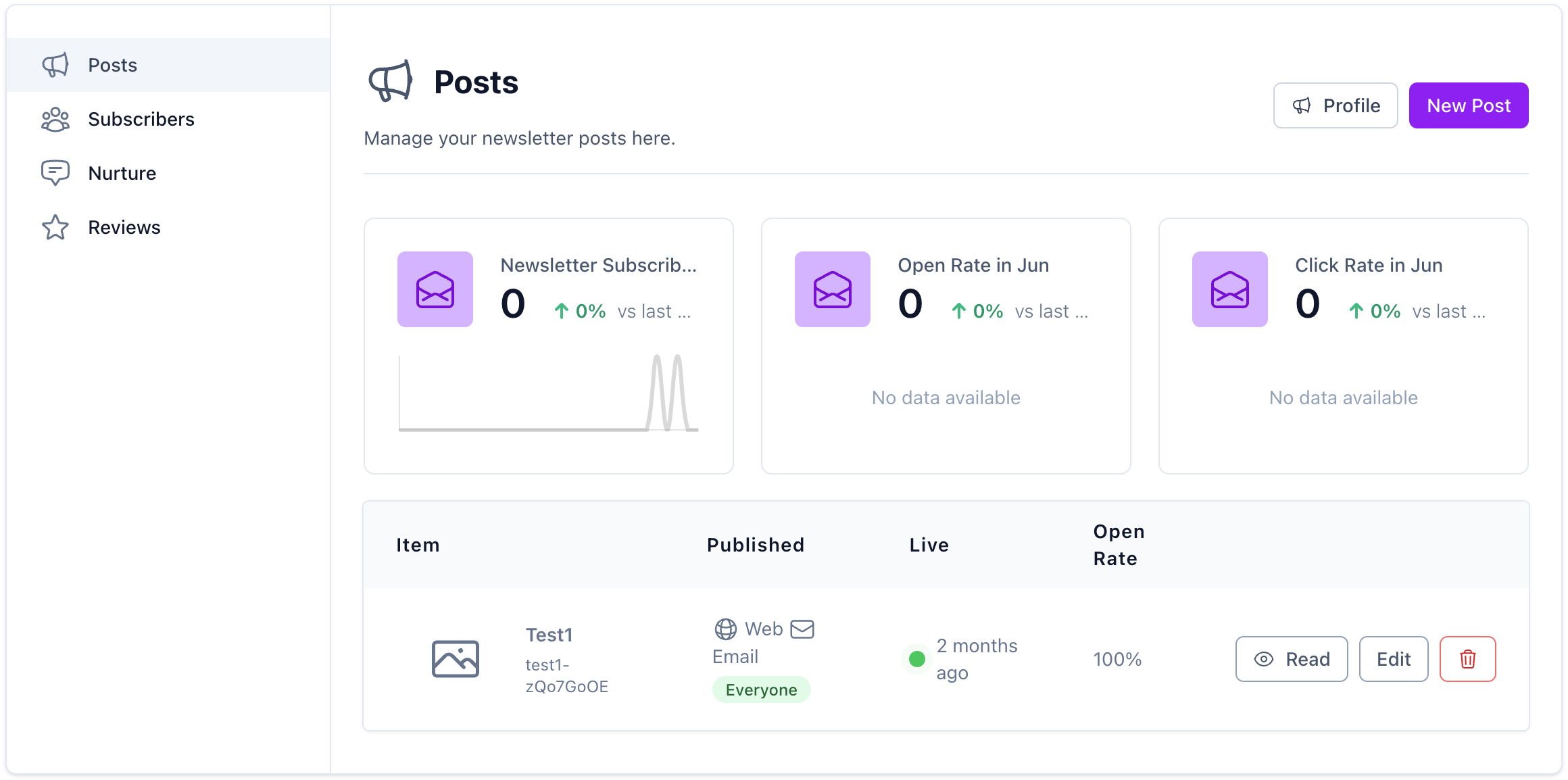Click the large megaphone icon beside Posts heading
Viewport: 1568px width, 780px height.
391,82
